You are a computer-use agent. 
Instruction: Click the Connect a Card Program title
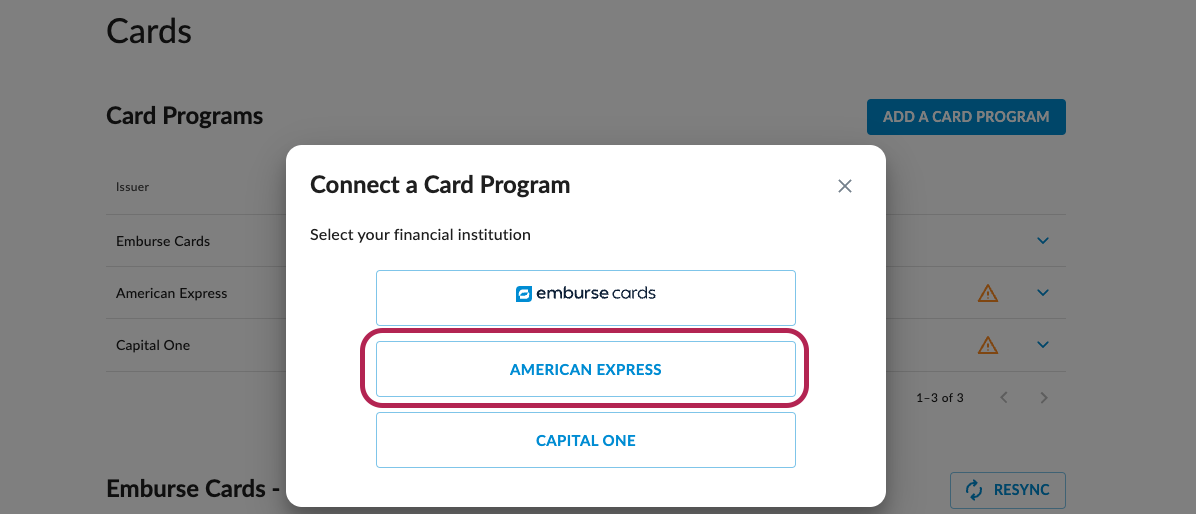tap(440, 185)
